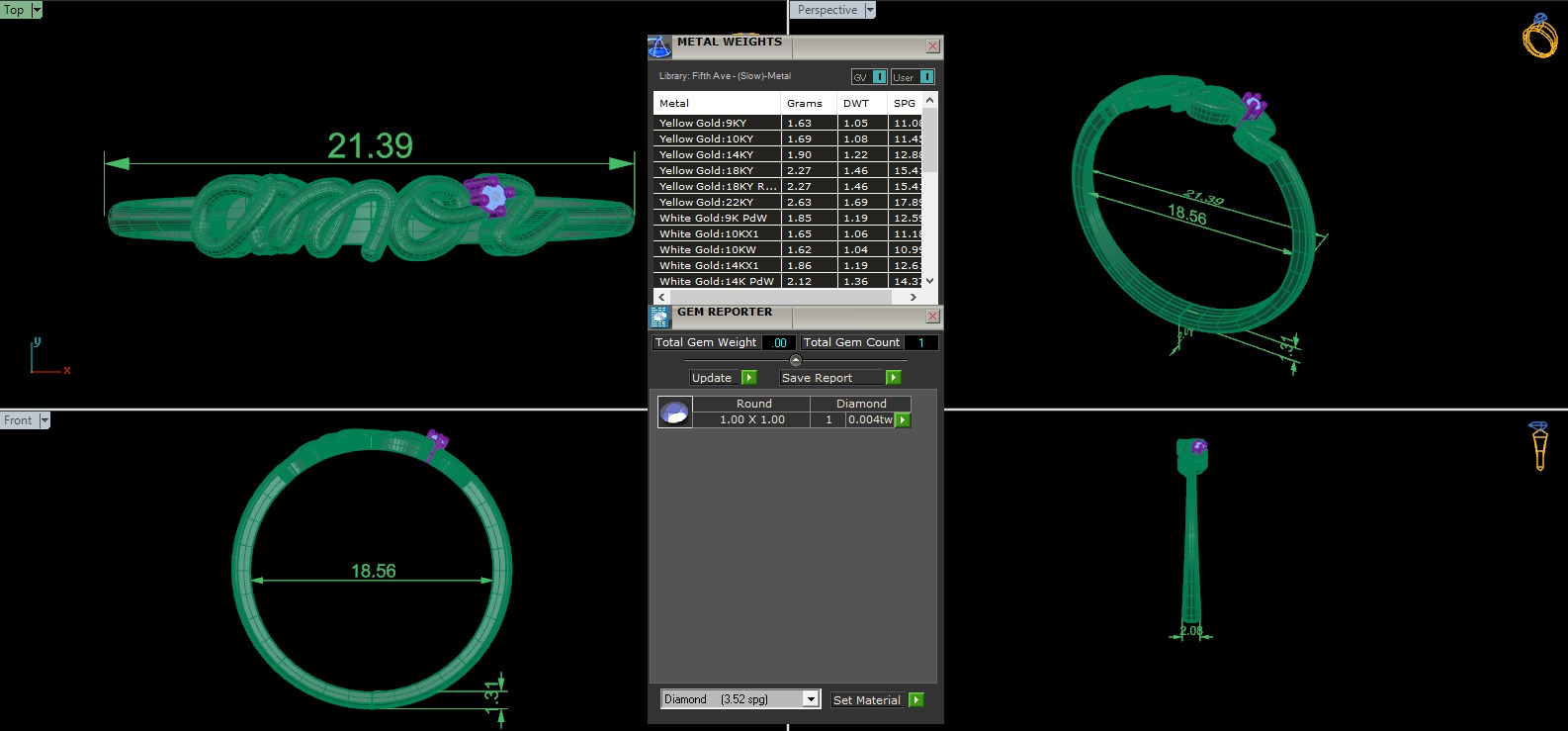Select the Yellow Gold:18KY R... row

[788, 186]
